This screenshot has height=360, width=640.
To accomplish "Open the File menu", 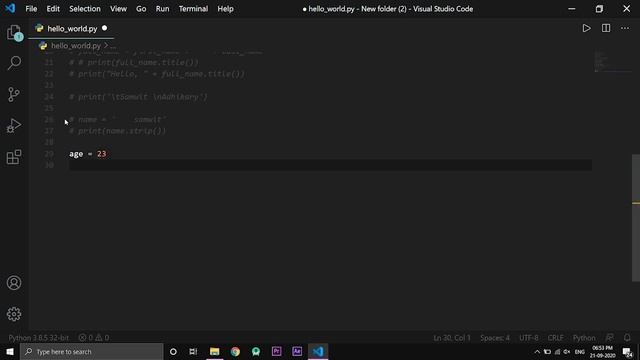I will pyautogui.click(x=31, y=9).
